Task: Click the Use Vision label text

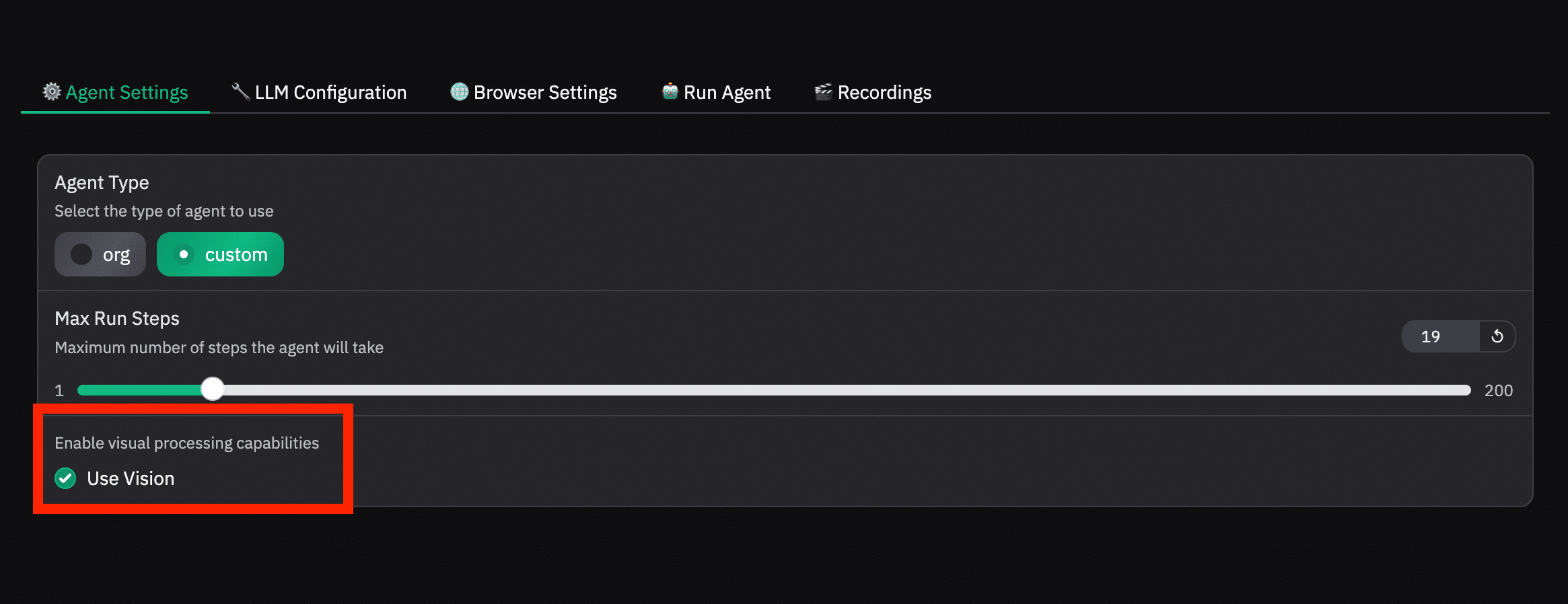Action: pyautogui.click(x=131, y=478)
